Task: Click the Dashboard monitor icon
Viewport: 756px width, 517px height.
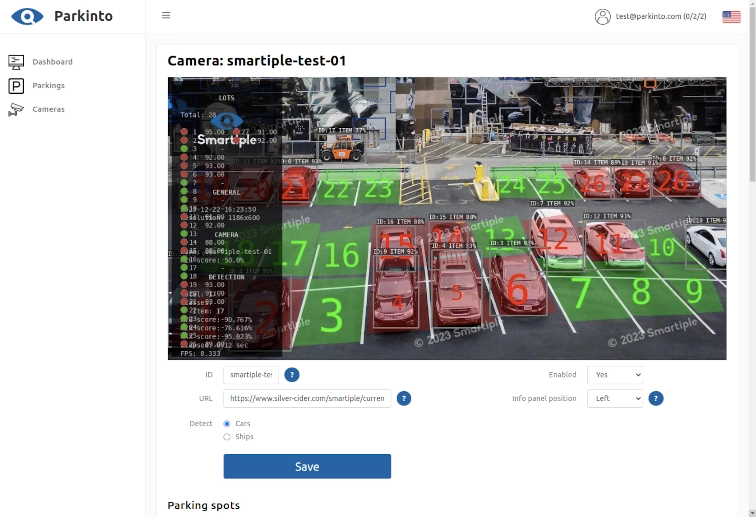Action: click(16, 62)
